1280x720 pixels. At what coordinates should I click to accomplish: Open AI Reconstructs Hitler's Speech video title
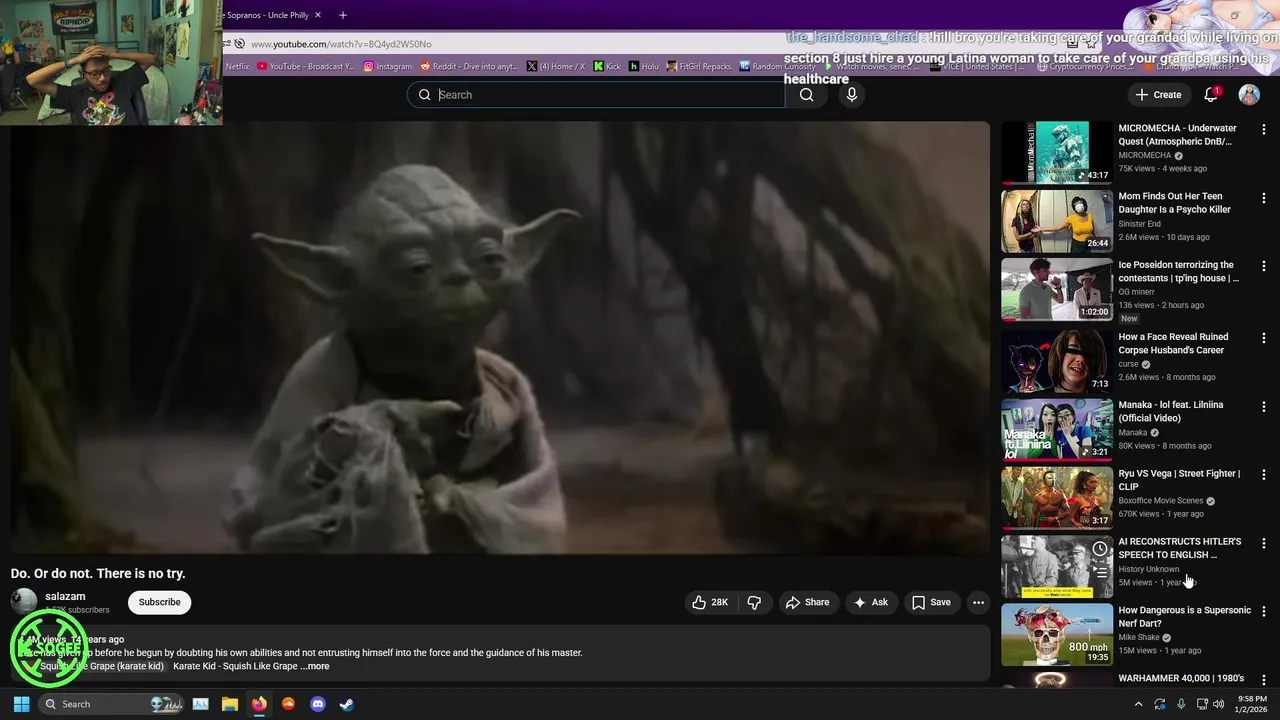point(1179,548)
